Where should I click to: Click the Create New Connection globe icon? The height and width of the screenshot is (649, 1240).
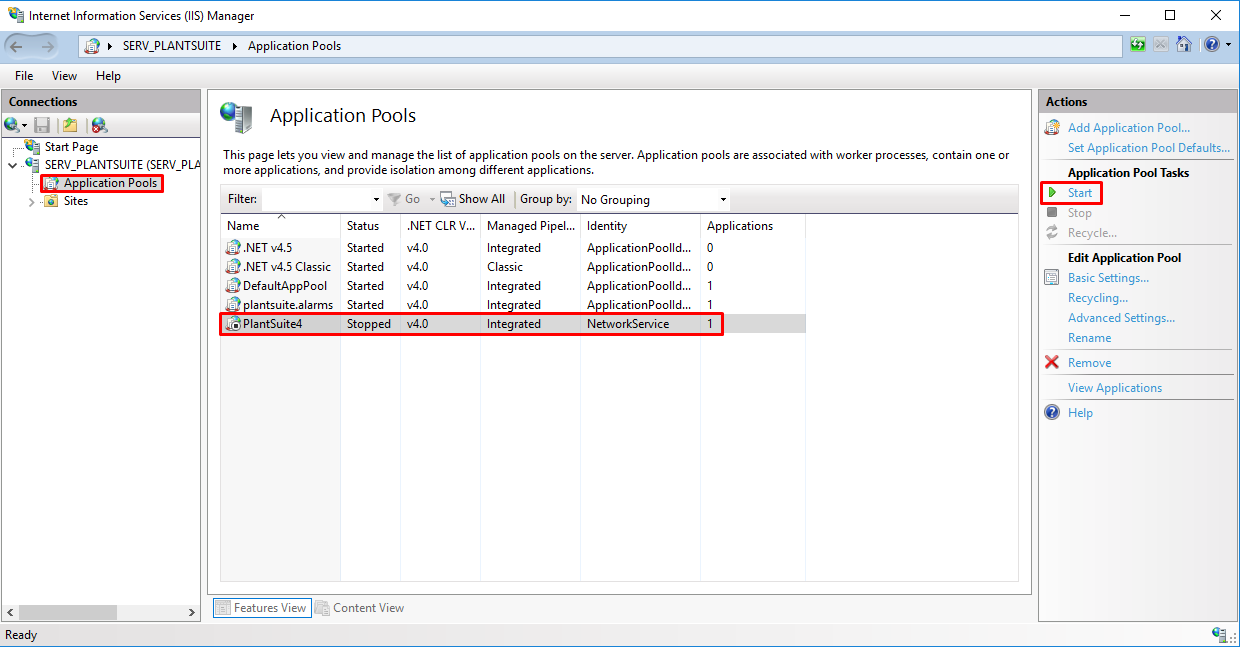[x=12, y=125]
